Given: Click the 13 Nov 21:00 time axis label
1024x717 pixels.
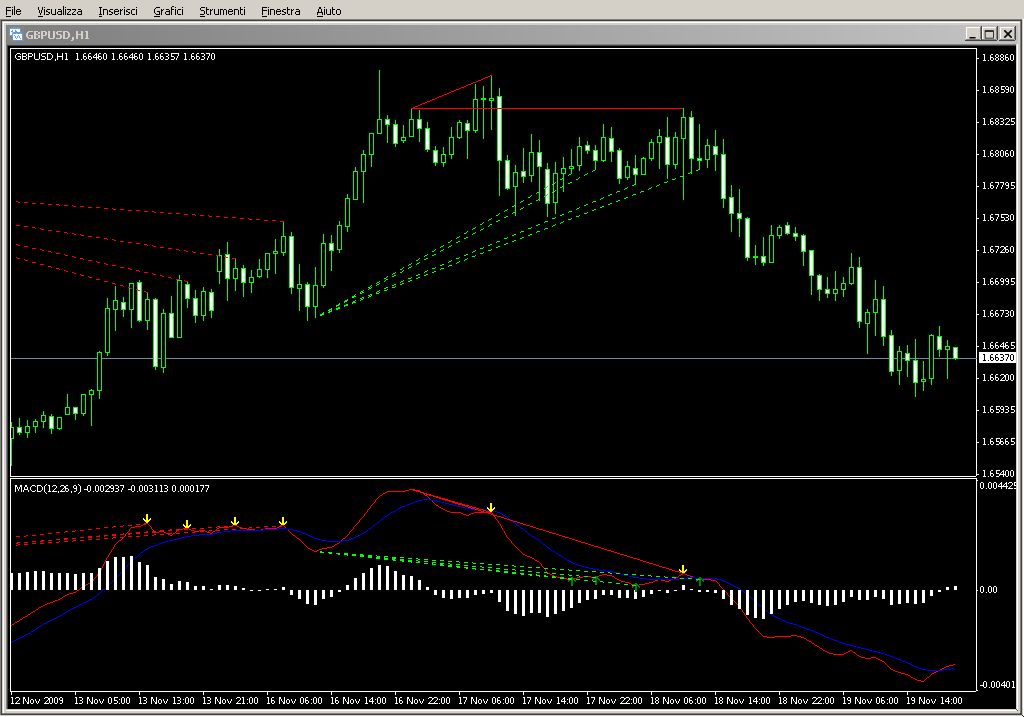Looking at the screenshot, I should click(x=230, y=701).
